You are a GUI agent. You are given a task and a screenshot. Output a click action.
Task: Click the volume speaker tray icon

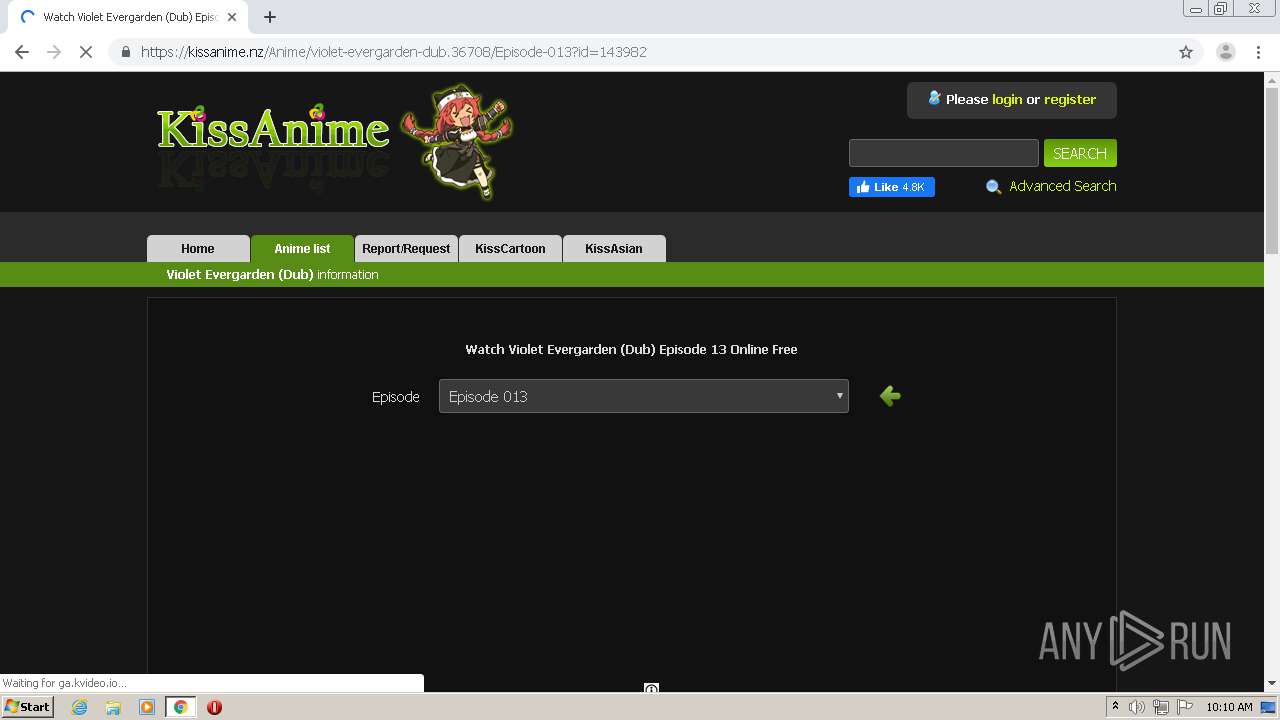point(1137,707)
